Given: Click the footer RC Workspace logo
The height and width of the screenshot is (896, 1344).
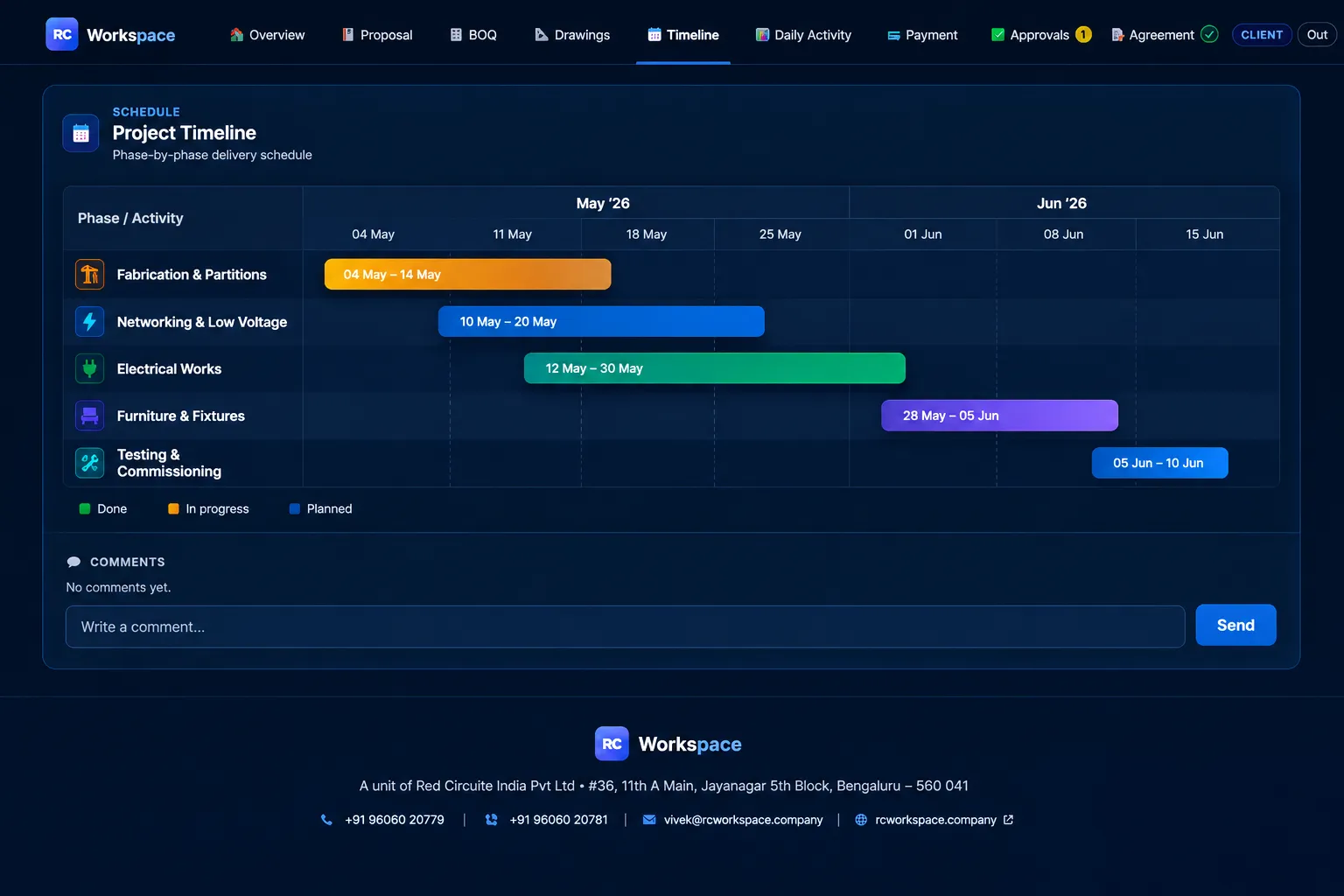Looking at the screenshot, I should click(x=612, y=744).
